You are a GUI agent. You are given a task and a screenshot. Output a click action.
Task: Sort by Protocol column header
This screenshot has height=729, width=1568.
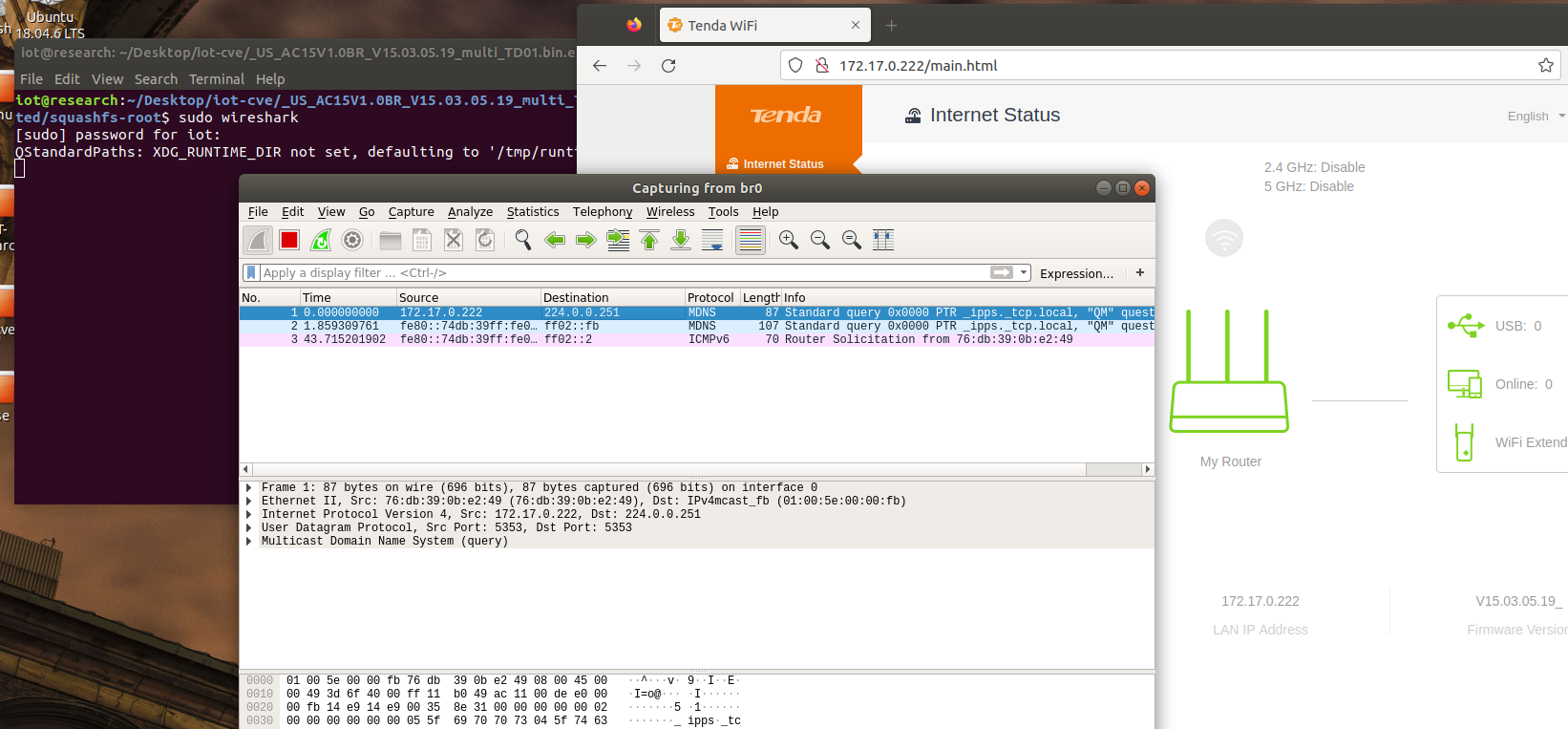tap(712, 297)
